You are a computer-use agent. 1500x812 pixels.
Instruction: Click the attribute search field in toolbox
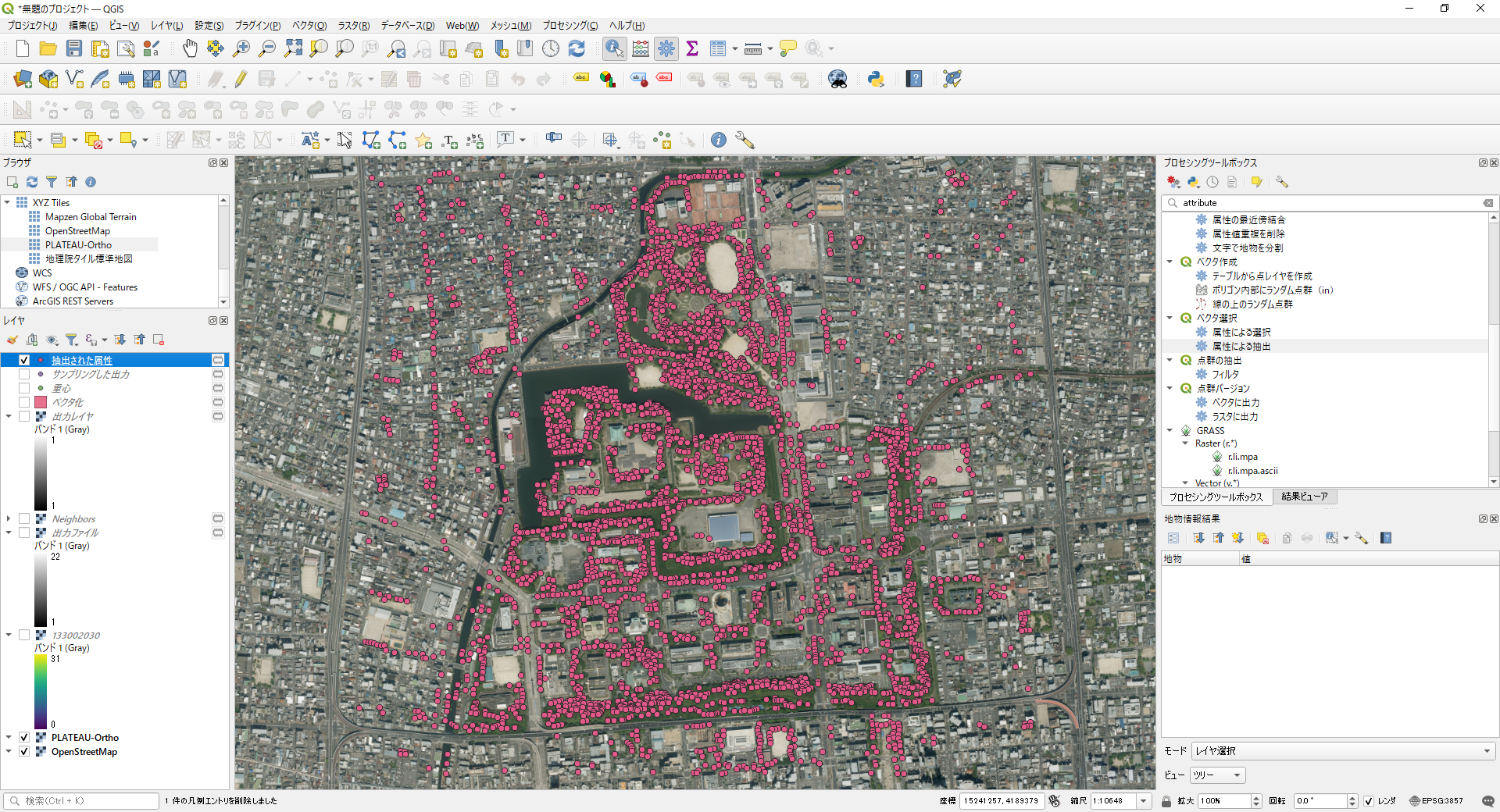pyautogui.click(x=1328, y=203)
